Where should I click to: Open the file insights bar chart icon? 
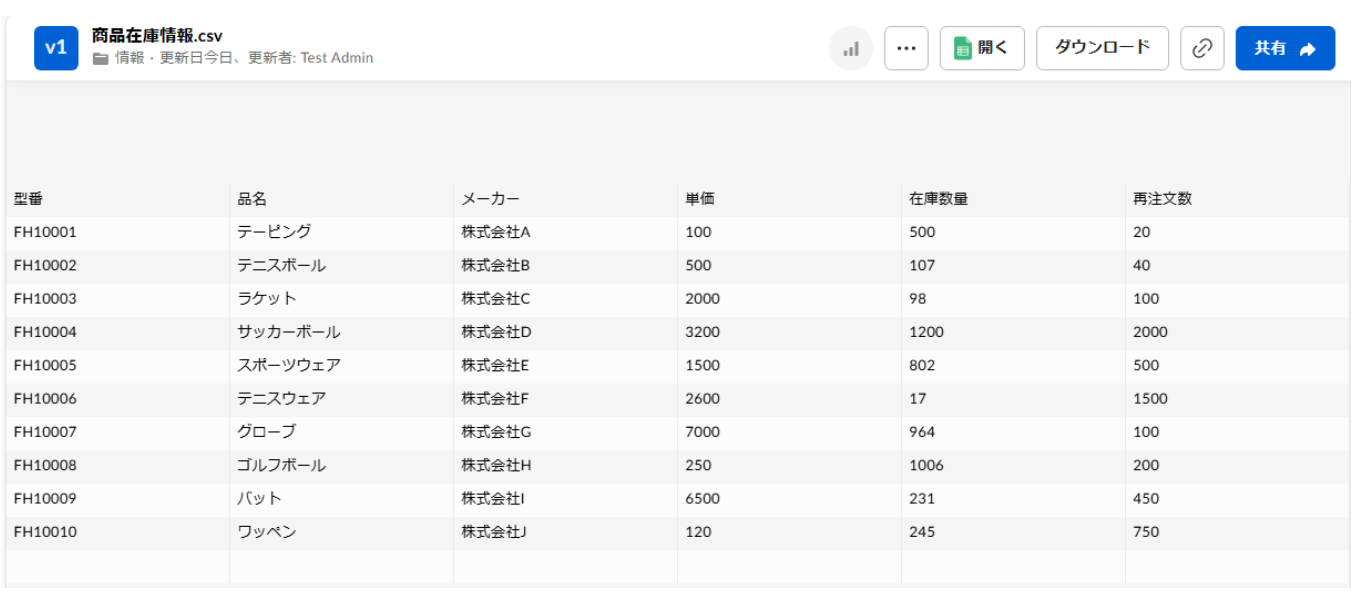point(851,48)
